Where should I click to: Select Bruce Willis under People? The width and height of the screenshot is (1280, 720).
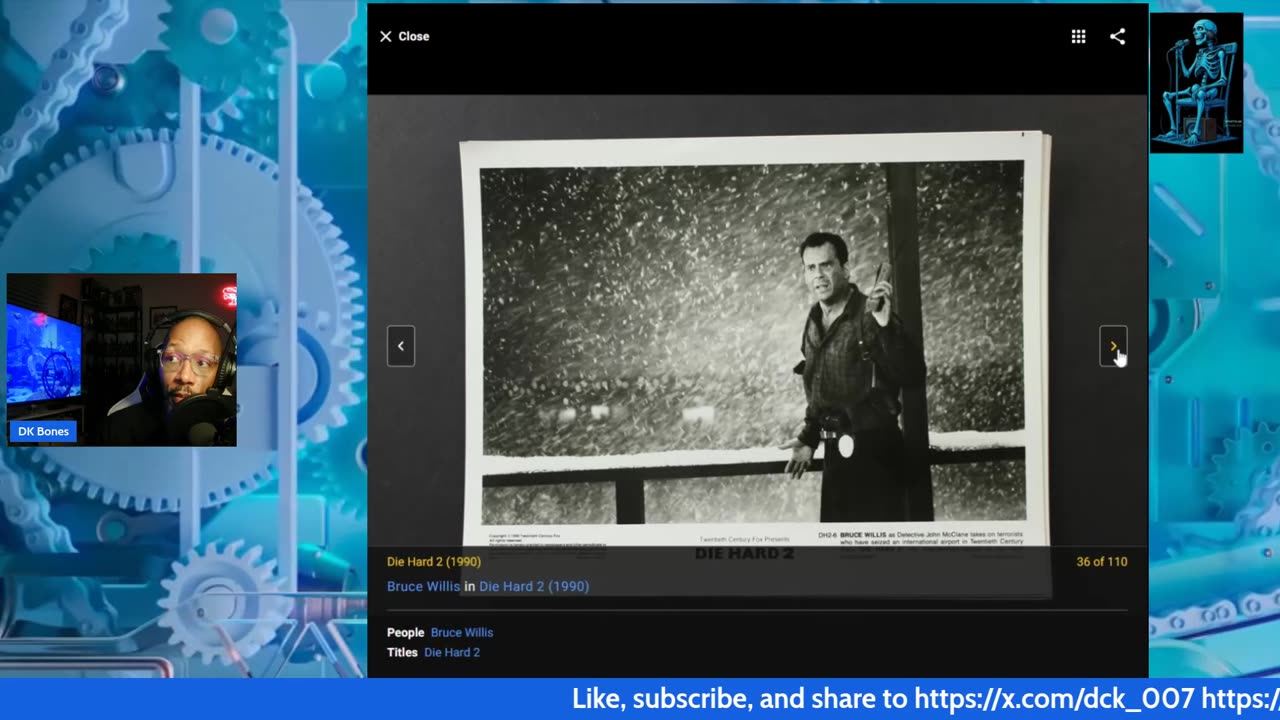462,633
